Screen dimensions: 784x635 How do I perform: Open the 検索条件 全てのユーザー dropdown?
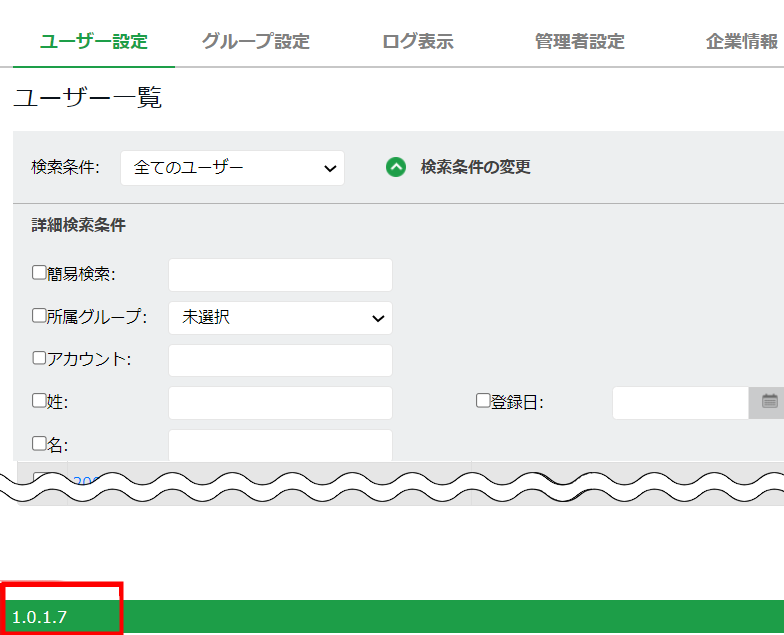click(232, 168)
